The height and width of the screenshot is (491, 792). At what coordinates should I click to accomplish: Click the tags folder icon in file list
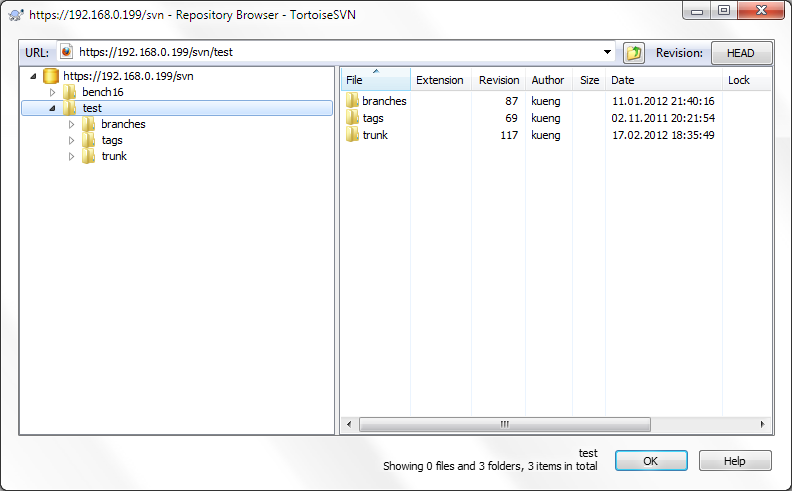click(x=352, y=118)
